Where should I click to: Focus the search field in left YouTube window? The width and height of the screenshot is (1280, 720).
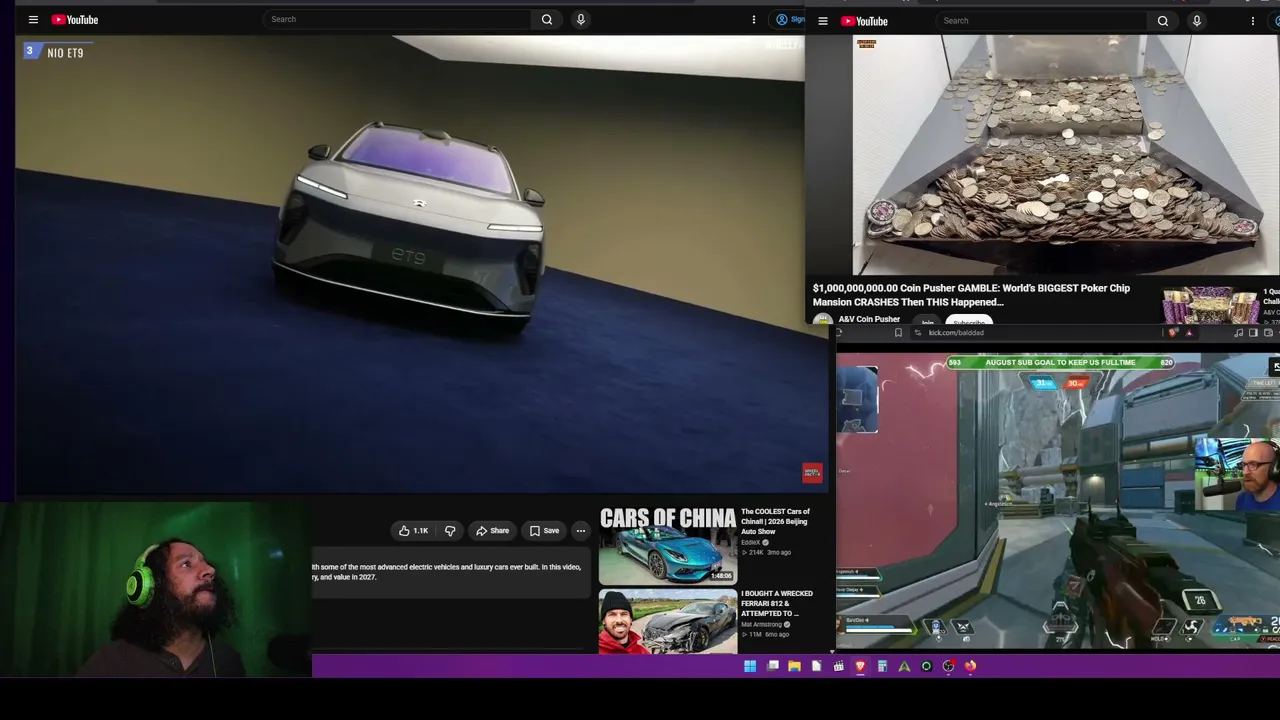tap(398, 19)
